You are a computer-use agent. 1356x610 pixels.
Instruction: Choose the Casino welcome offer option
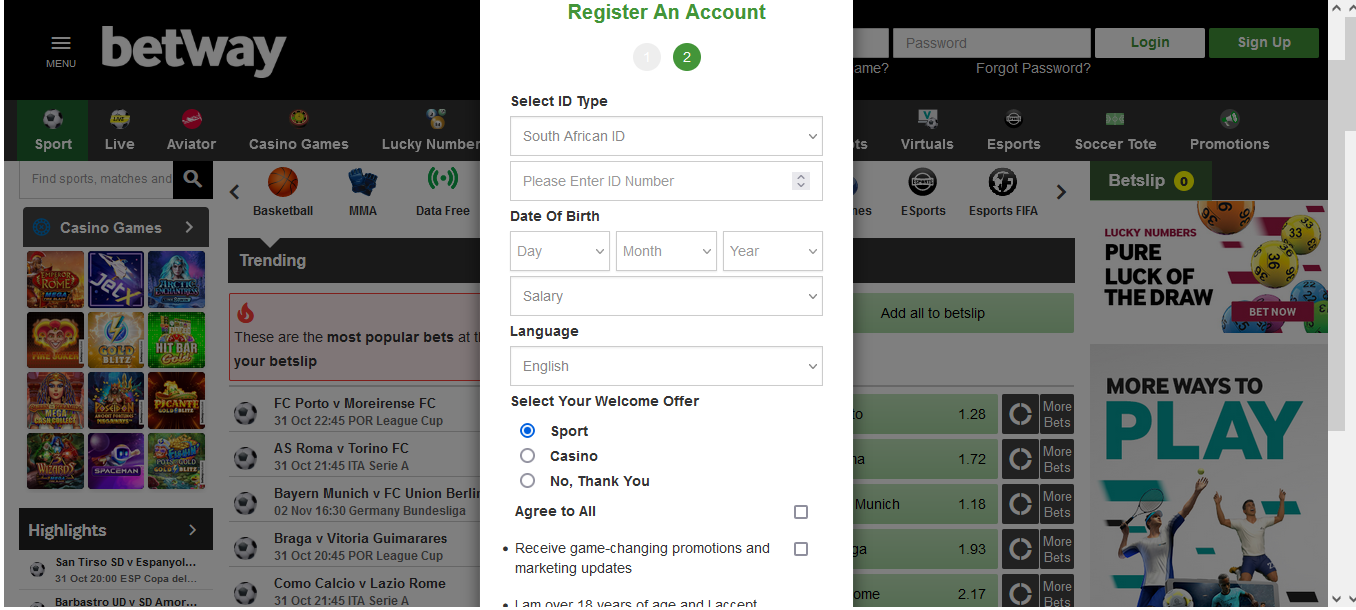pyautogui.click(x=527, y=455)
